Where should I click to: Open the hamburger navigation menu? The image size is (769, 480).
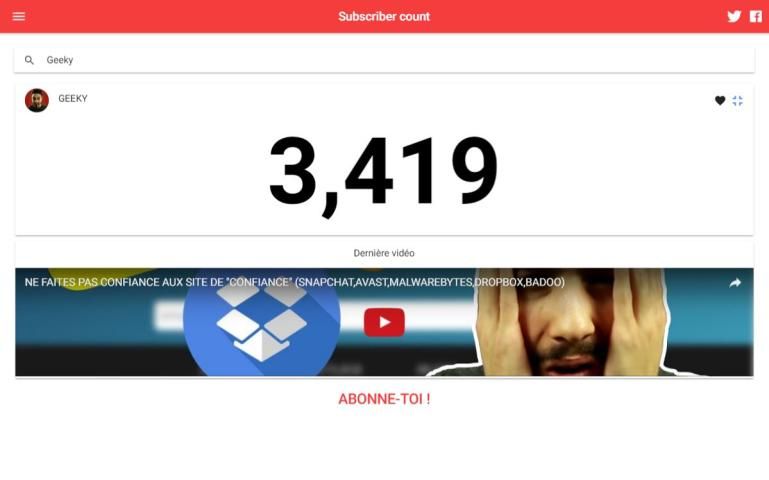click(x=19, y=17)
